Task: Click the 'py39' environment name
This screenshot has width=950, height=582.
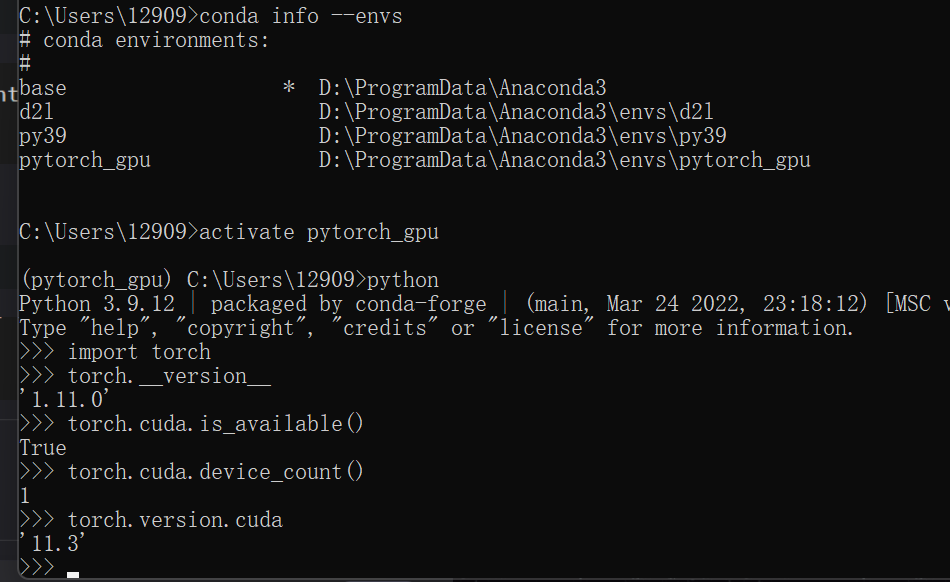Action: [43, 136]
